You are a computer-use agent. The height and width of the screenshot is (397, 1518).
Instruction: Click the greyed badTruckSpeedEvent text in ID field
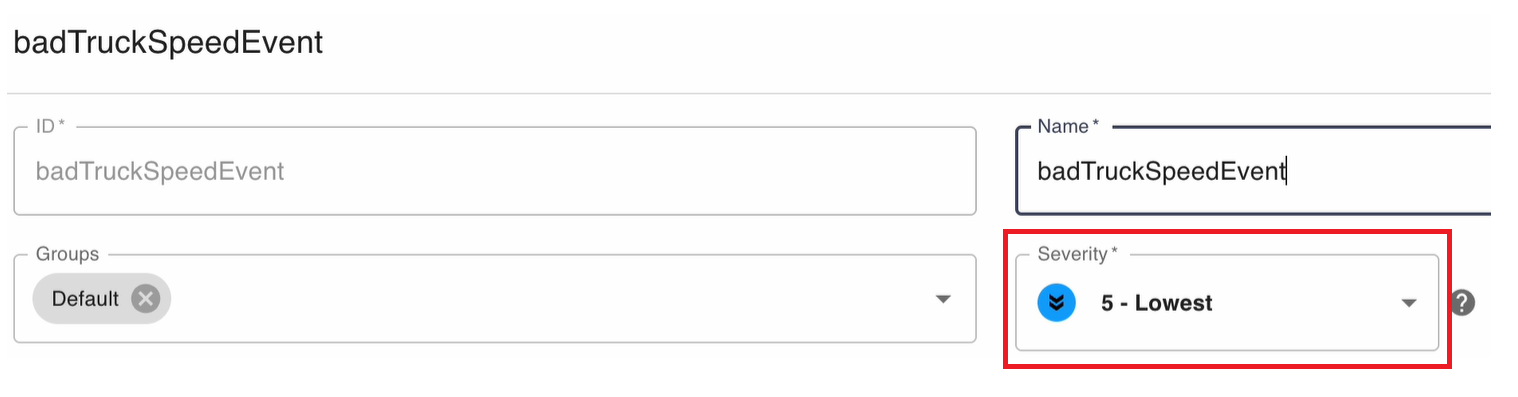(x=160, y=171)
